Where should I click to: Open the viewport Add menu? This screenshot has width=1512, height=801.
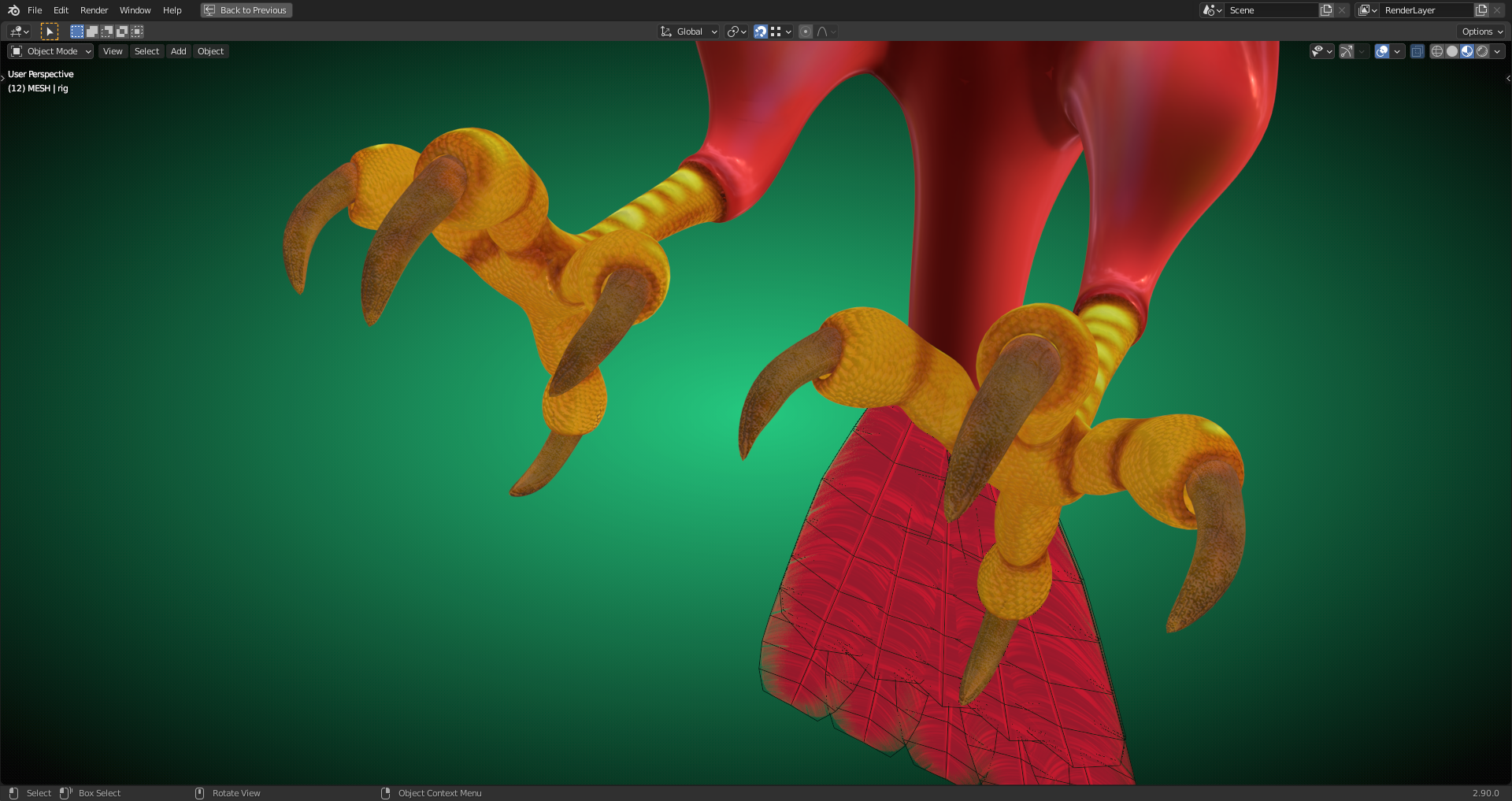pyautogui.click(x=179, y=51)
